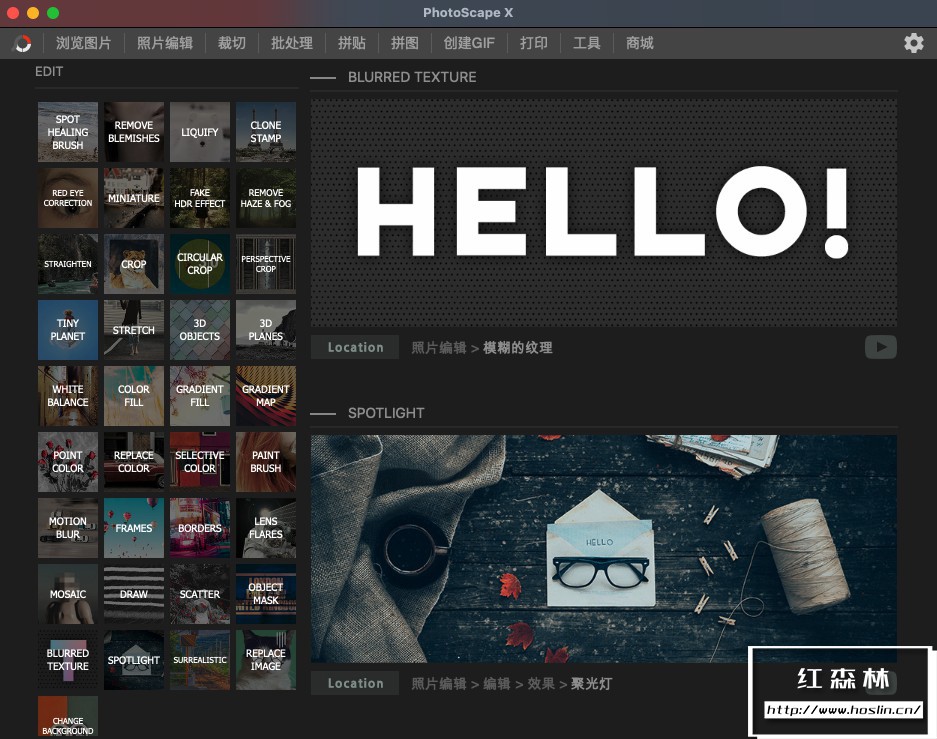Open the Lens Flares tile
The height and width of the screenshot is (739, 937).
pyautogui.click(x=266, y=528)
